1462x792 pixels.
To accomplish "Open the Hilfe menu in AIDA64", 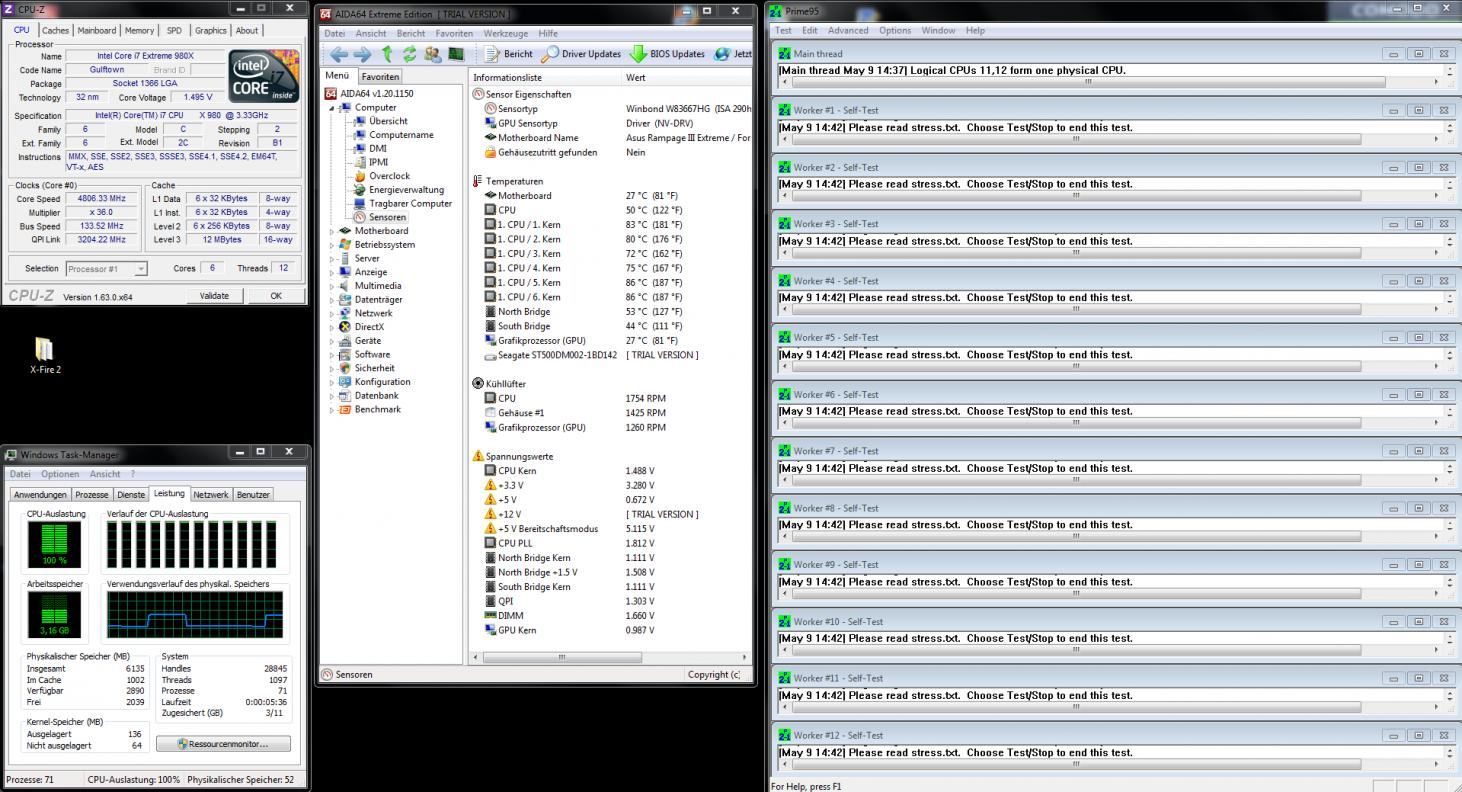I will 548,33.
